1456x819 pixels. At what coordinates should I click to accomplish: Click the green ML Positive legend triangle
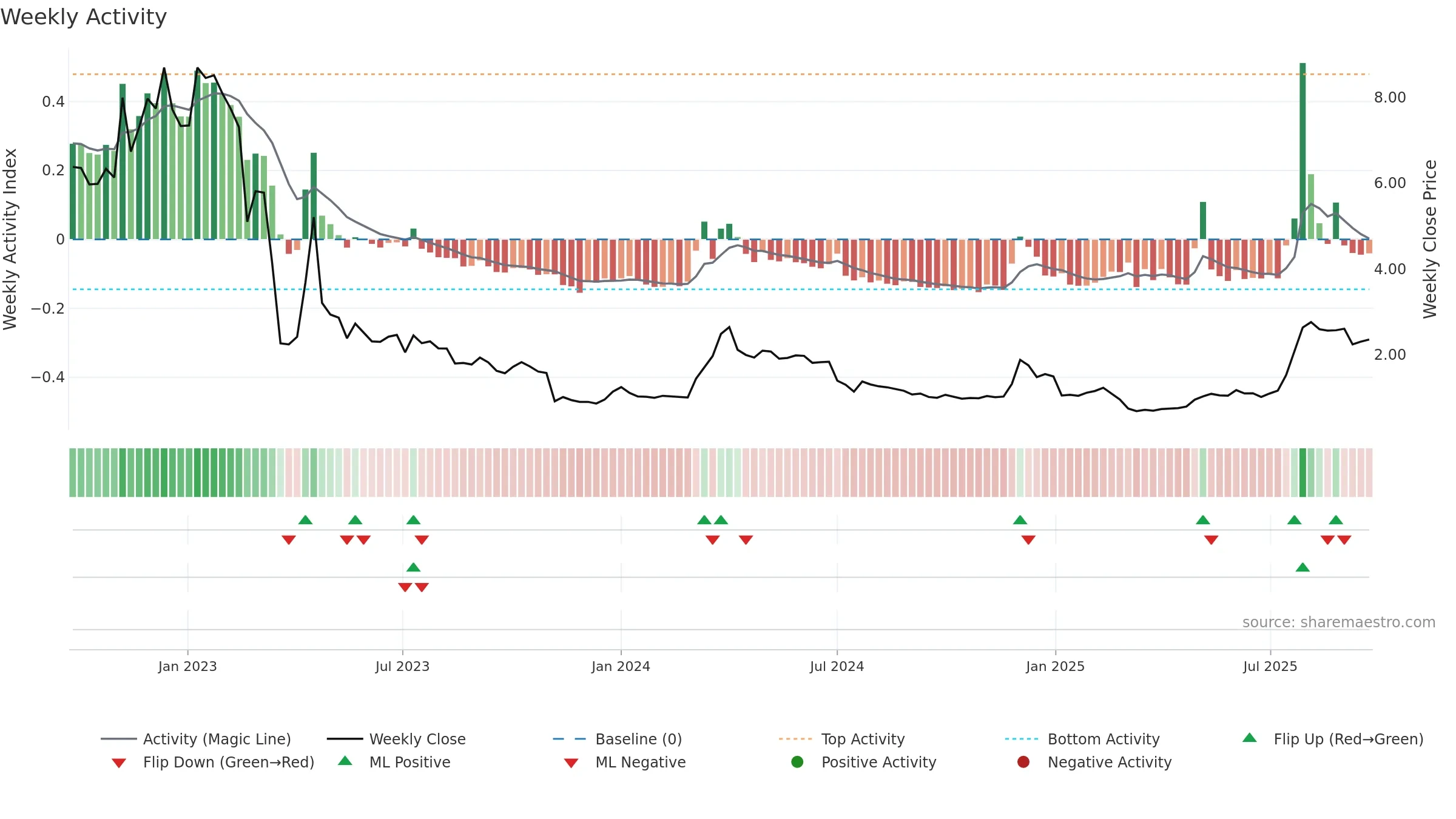click(x=345, y=761)
